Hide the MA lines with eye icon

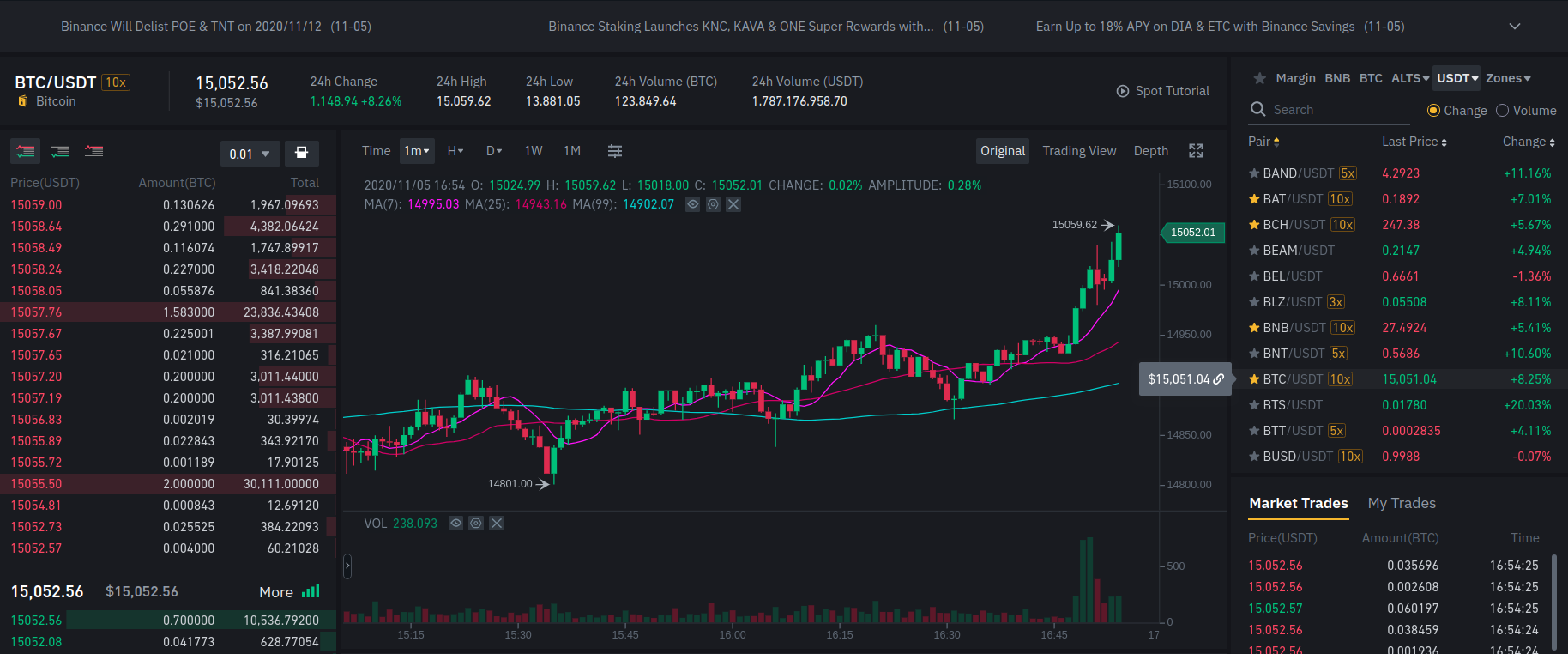pos(692,204)
